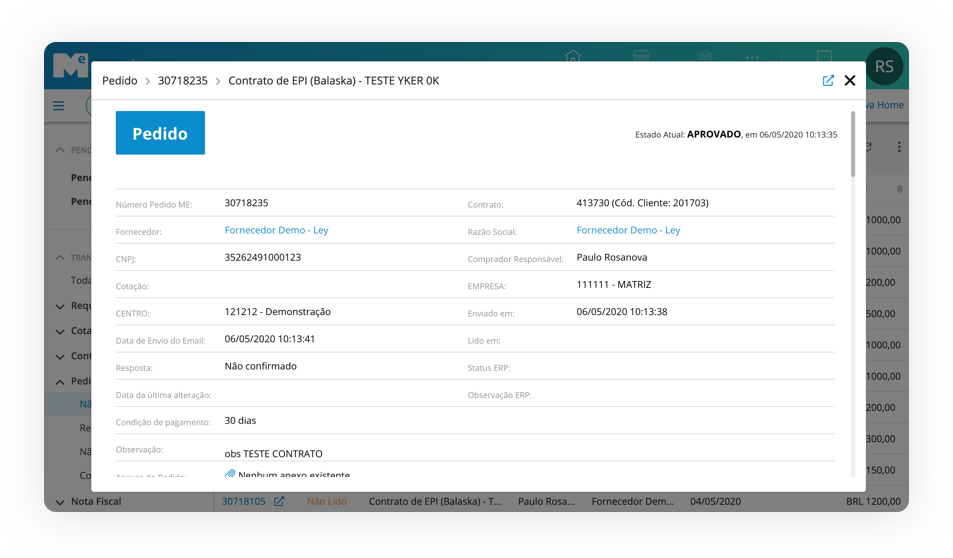Click the Contrato de EPI (Balaska) - TESTE YKER 0K breadcrumb
953x558 pixels.
334,81
